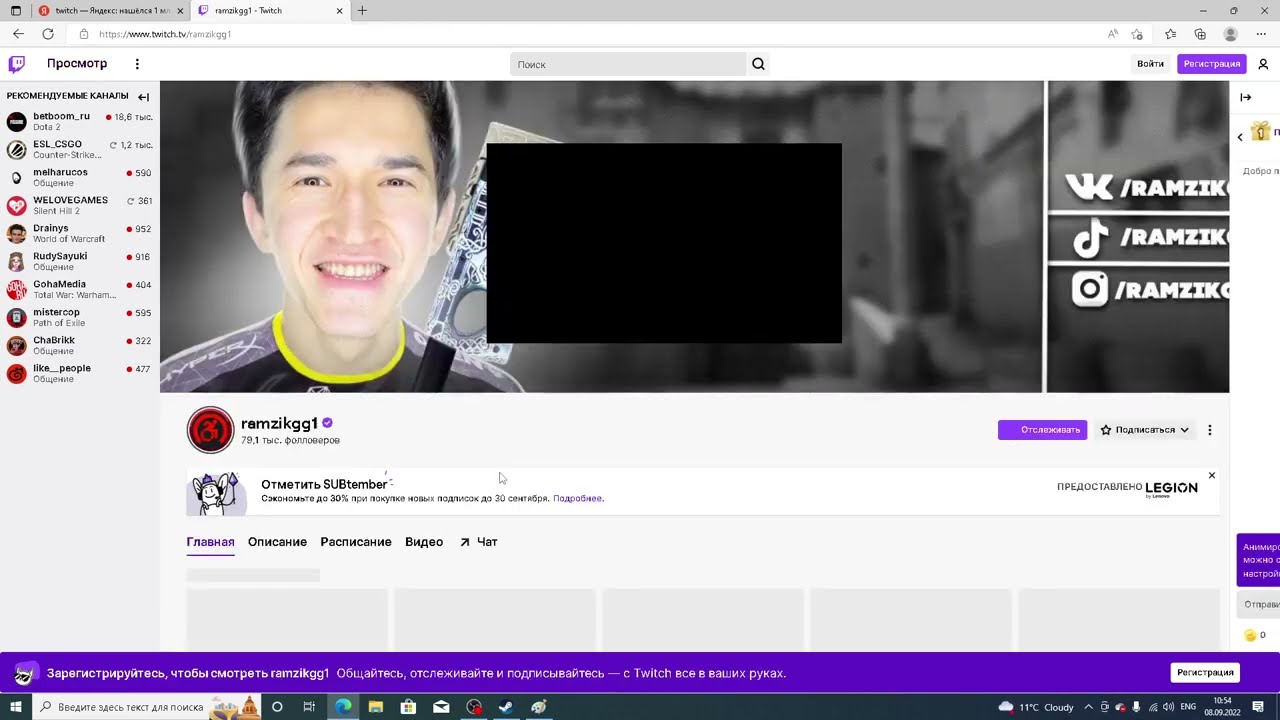The height and width of the screenshot is (720, 1280).
Task: Open the Windows notification center
Action: click(1258, 707)
